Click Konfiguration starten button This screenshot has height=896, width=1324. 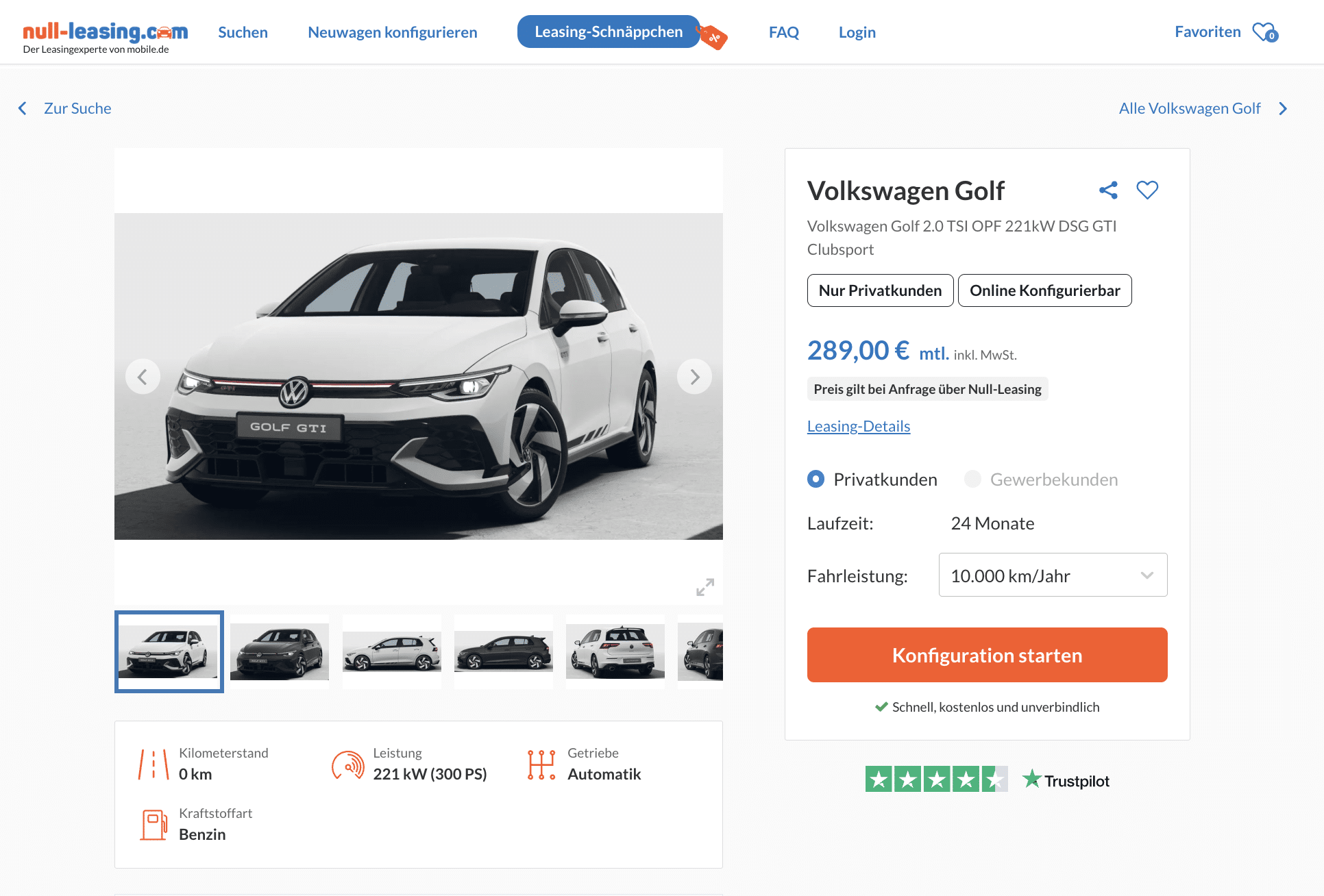tap(987, 655)
